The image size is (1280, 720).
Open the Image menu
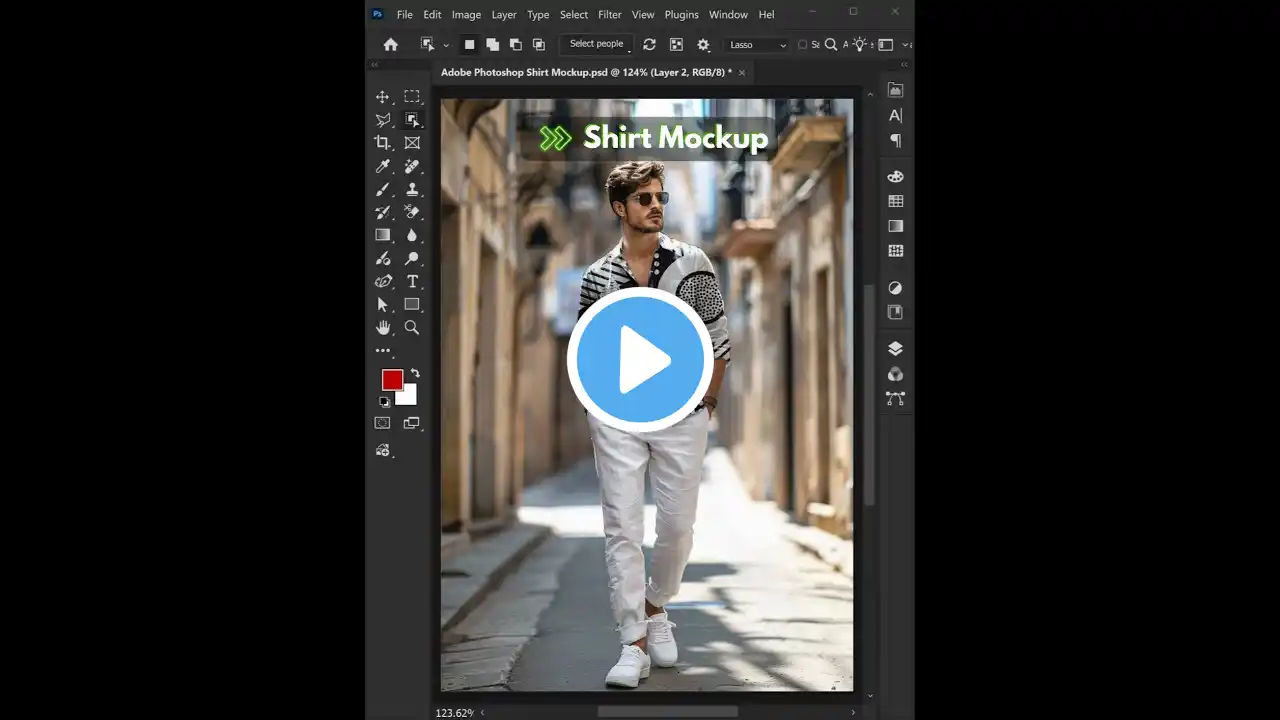tap(466, 15)
